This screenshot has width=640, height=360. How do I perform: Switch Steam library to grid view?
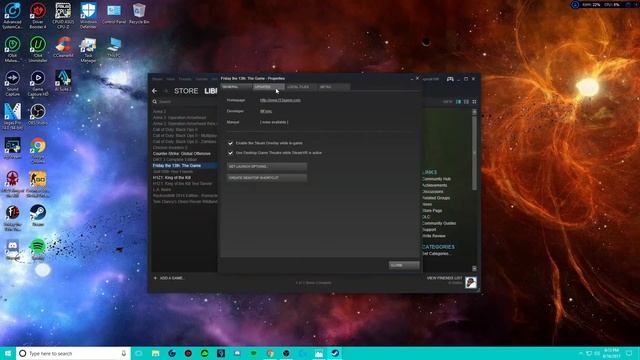tap(474, 102)
